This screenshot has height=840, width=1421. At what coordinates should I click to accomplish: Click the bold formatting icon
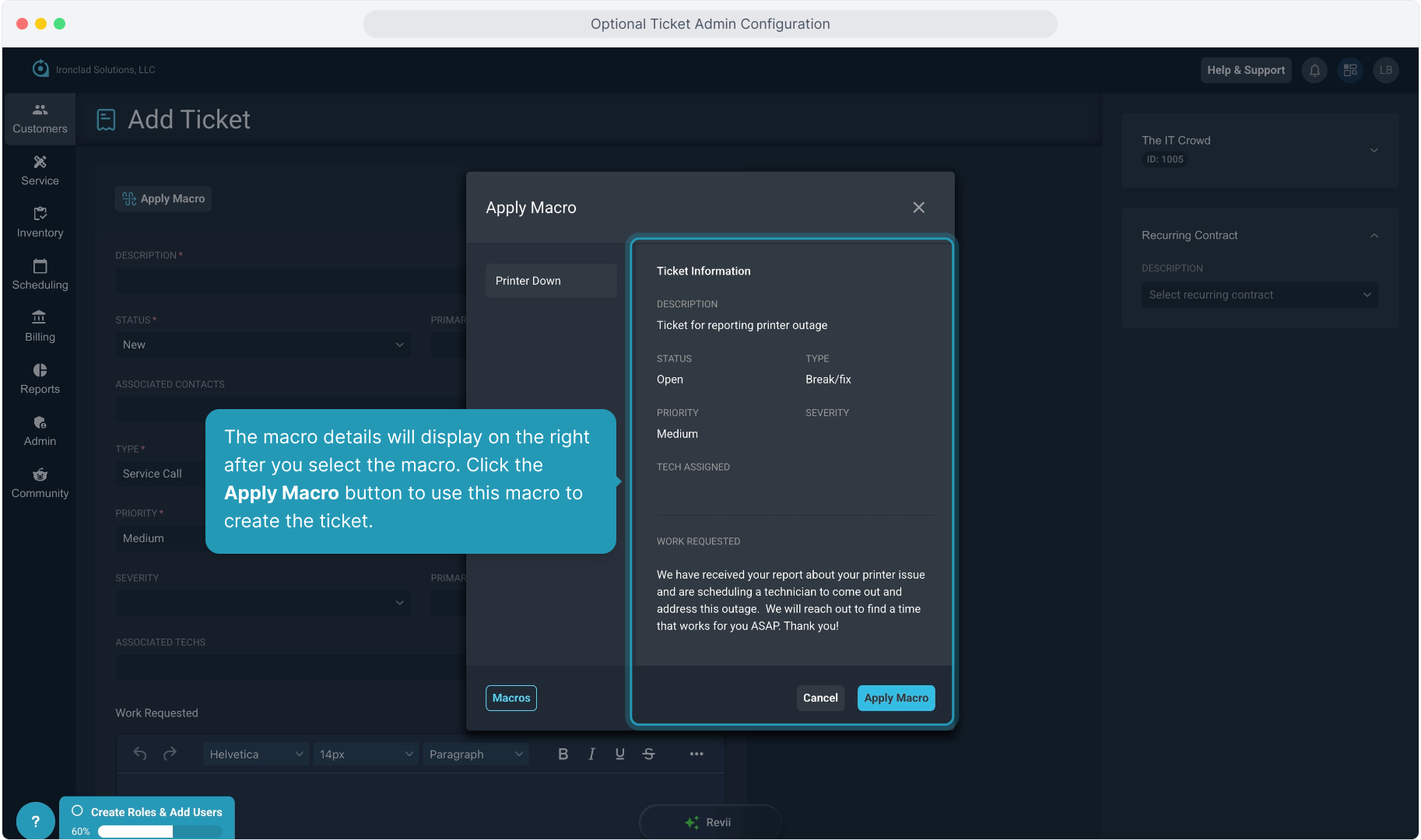(563, 754)
